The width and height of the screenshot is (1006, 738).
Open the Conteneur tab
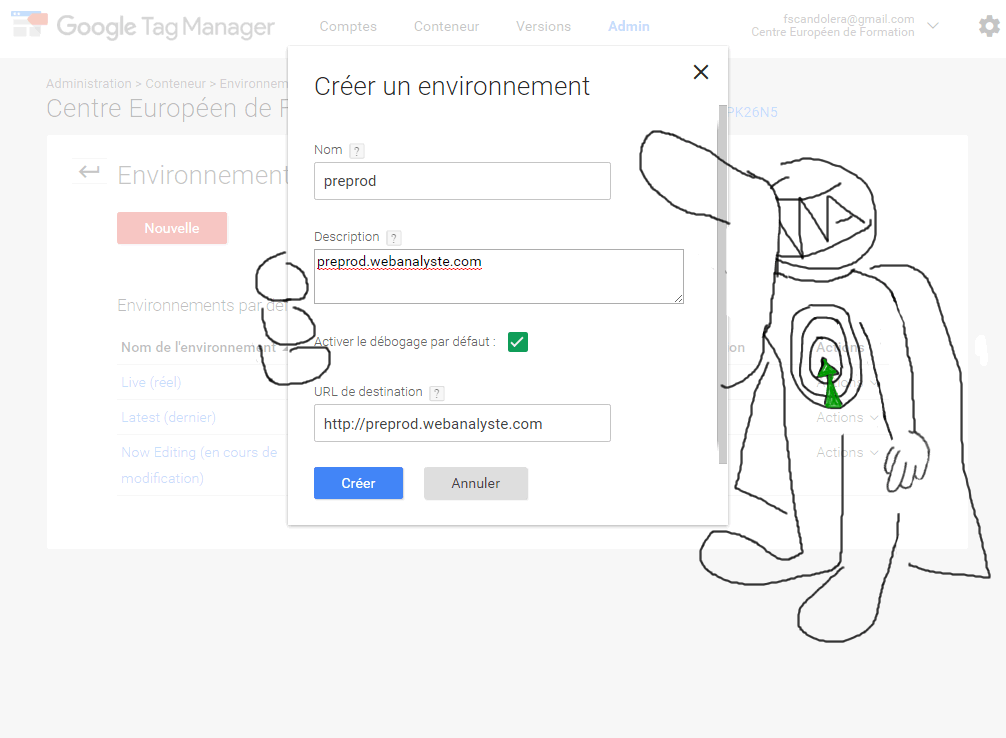(446, 26)
